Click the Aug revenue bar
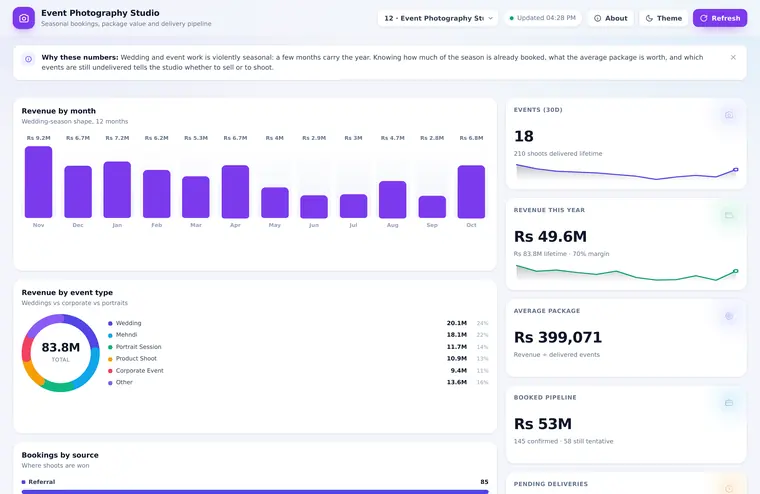This screenshot has height=494, width=760. click(x=393, y=200)
